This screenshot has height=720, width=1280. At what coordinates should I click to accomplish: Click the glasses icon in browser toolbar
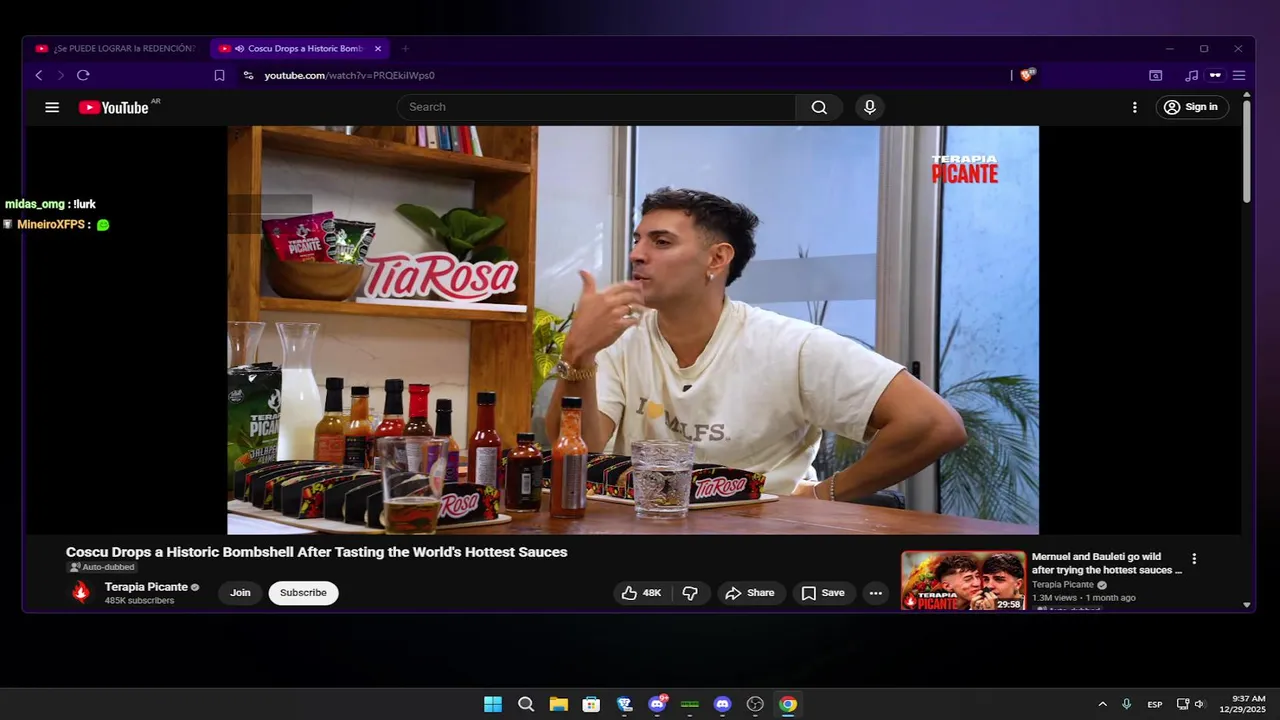pos(1215,75)
